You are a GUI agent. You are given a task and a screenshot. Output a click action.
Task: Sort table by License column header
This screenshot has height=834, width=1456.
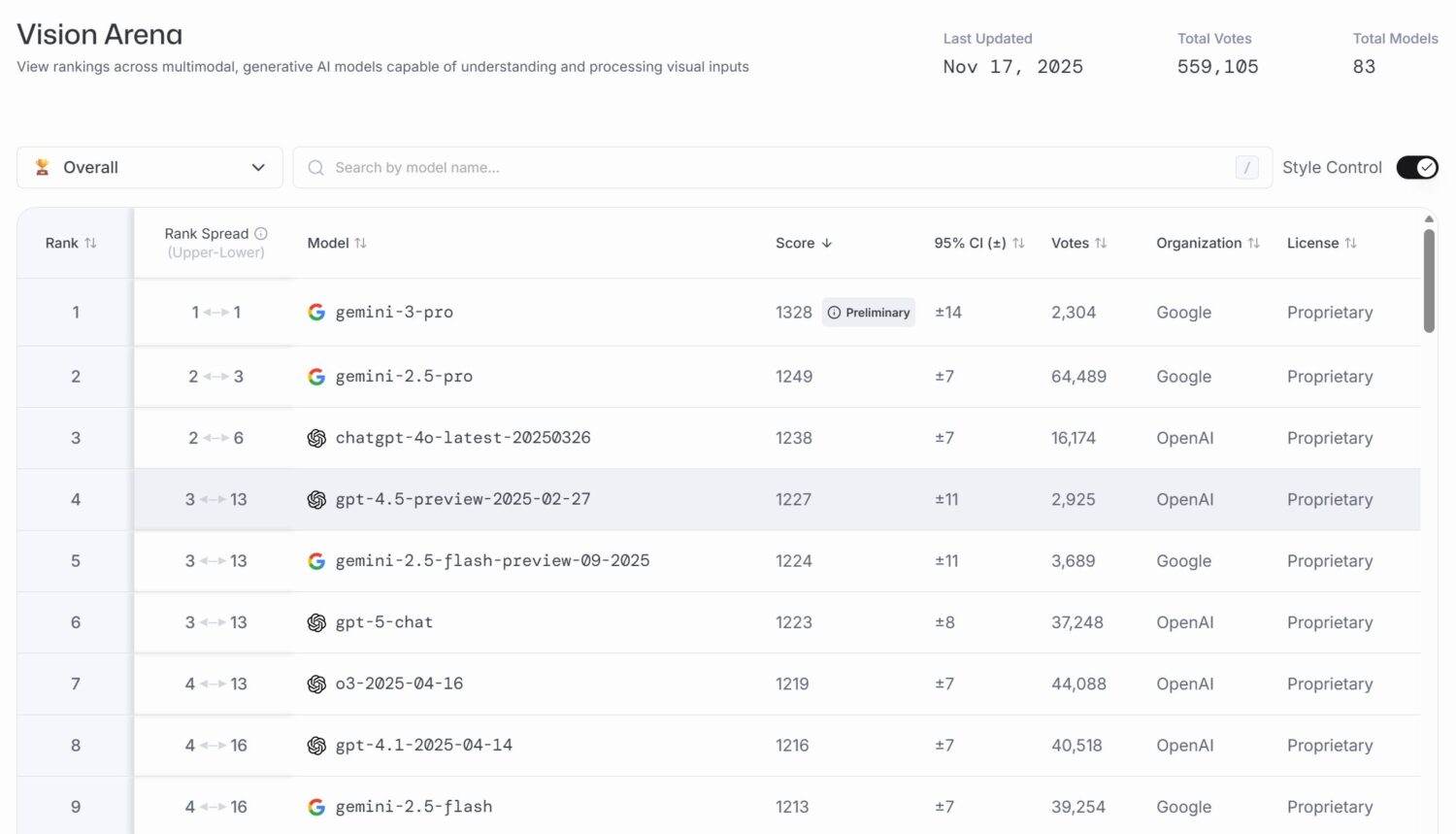pyautogui.click(x=1321, y=244)
